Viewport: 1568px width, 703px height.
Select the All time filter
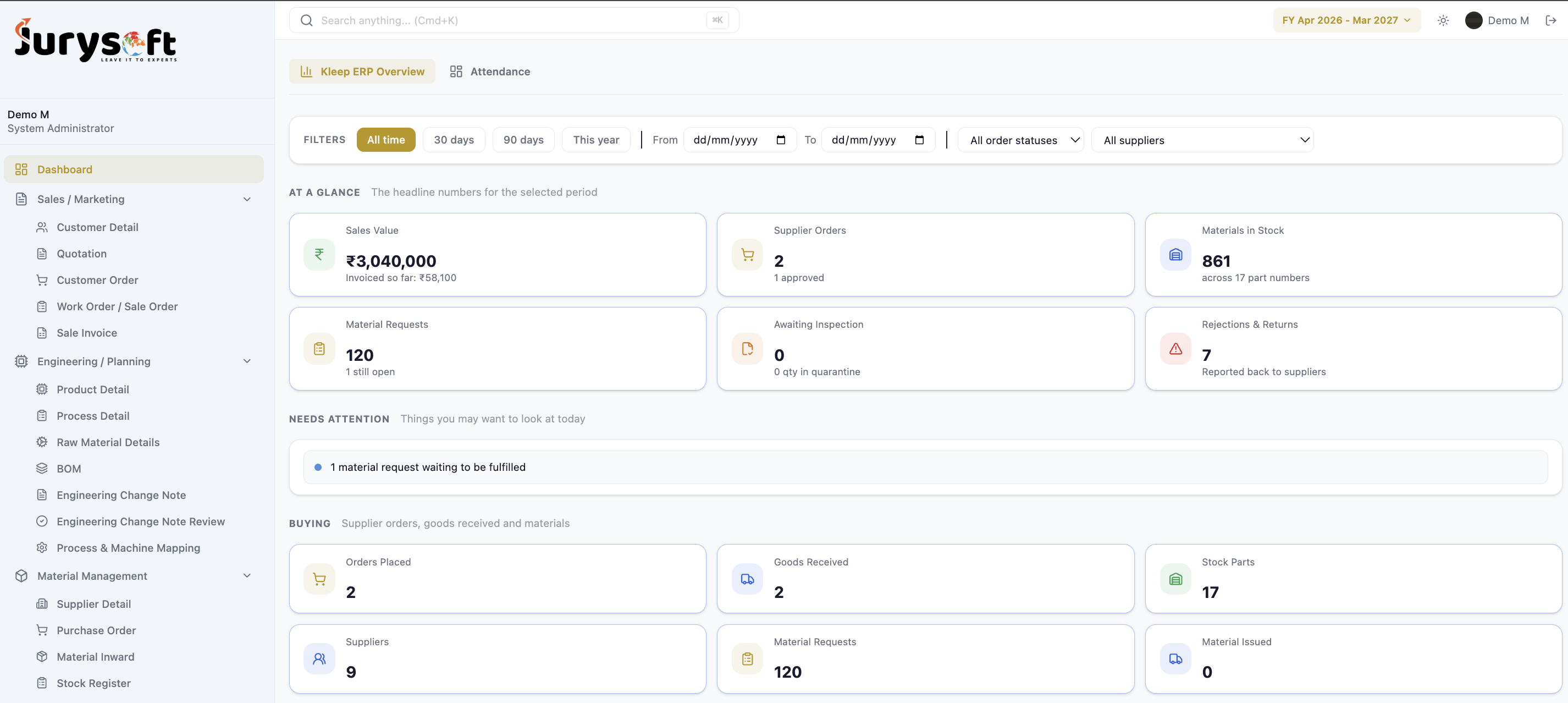[386, 140]
